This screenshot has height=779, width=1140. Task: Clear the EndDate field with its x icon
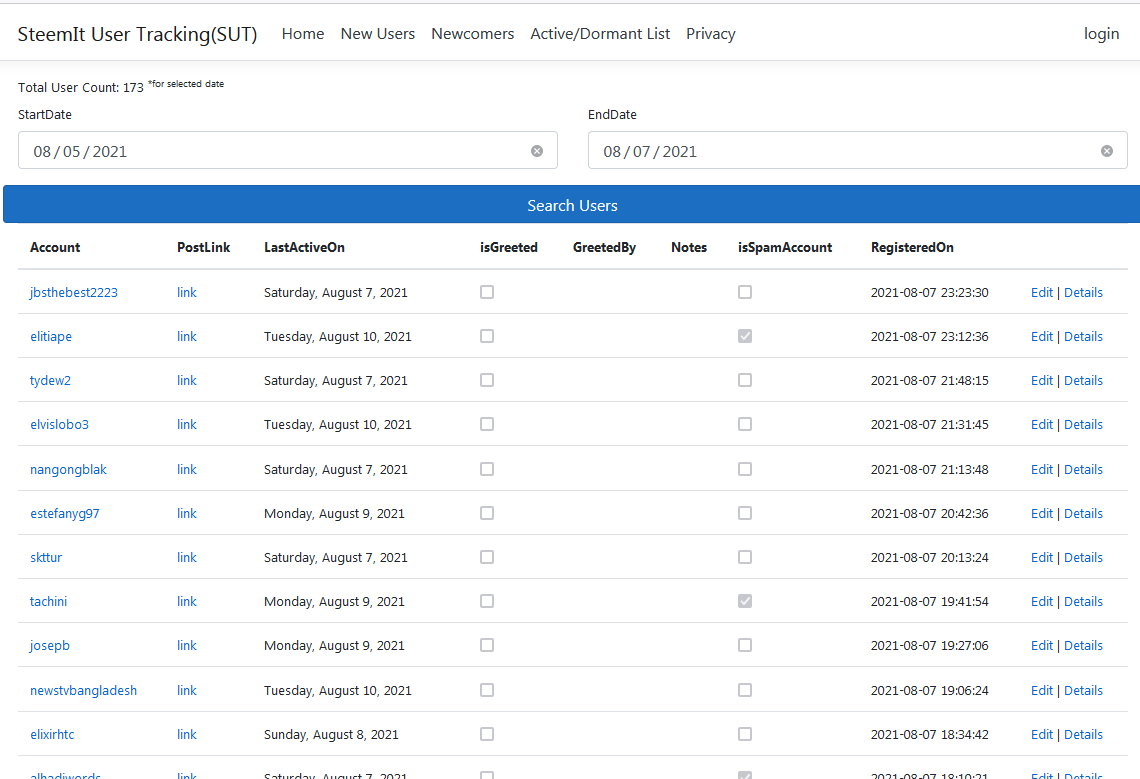[1107, 151]
